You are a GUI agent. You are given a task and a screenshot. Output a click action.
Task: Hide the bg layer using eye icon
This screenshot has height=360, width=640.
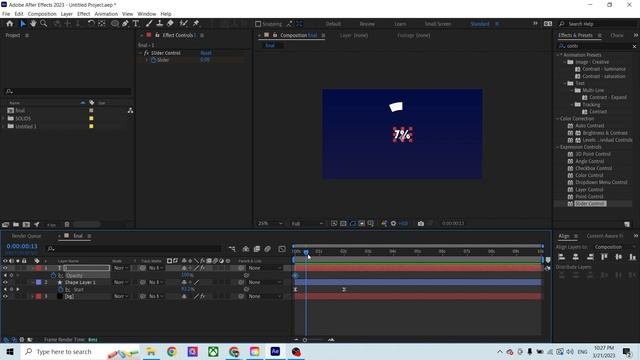5,296
